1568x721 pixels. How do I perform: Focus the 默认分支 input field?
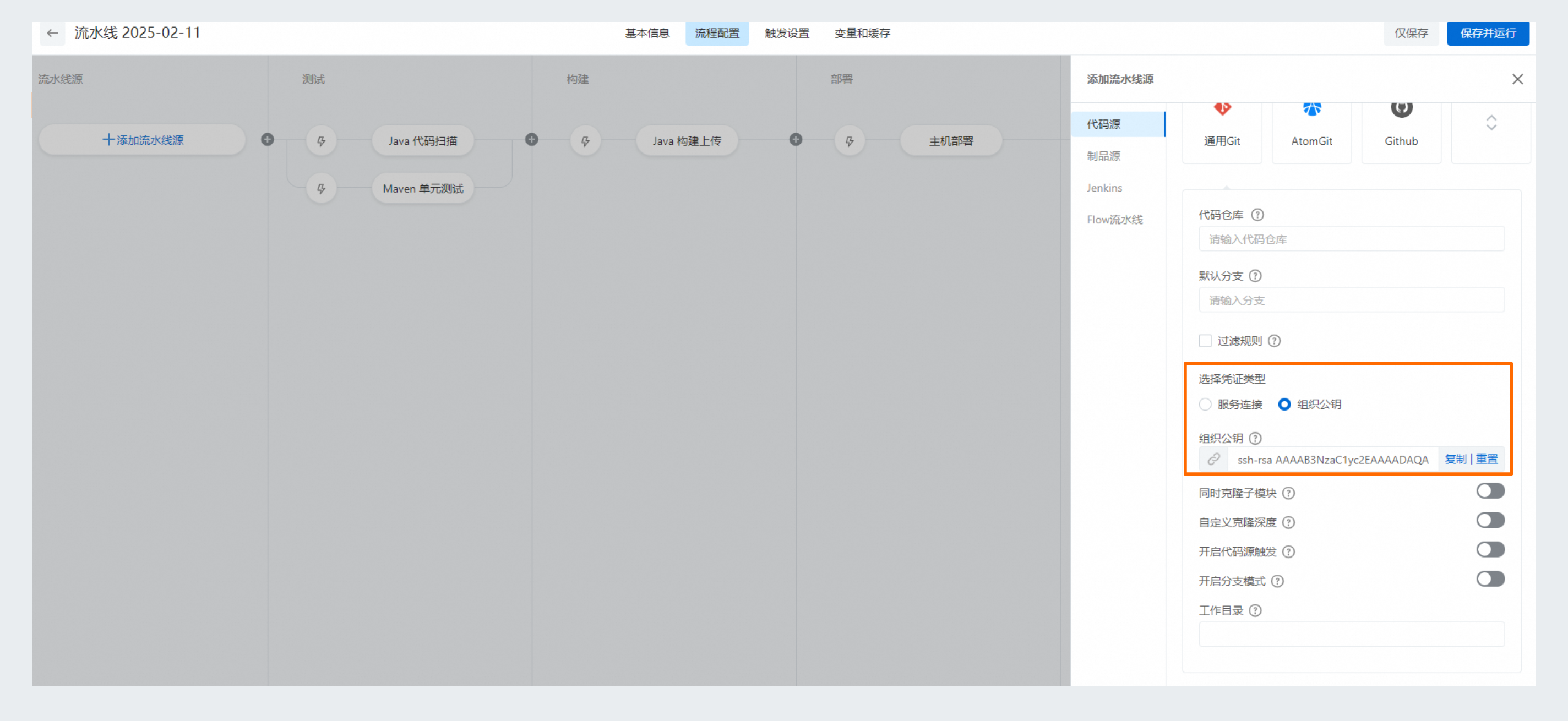tap(1351, 300)
